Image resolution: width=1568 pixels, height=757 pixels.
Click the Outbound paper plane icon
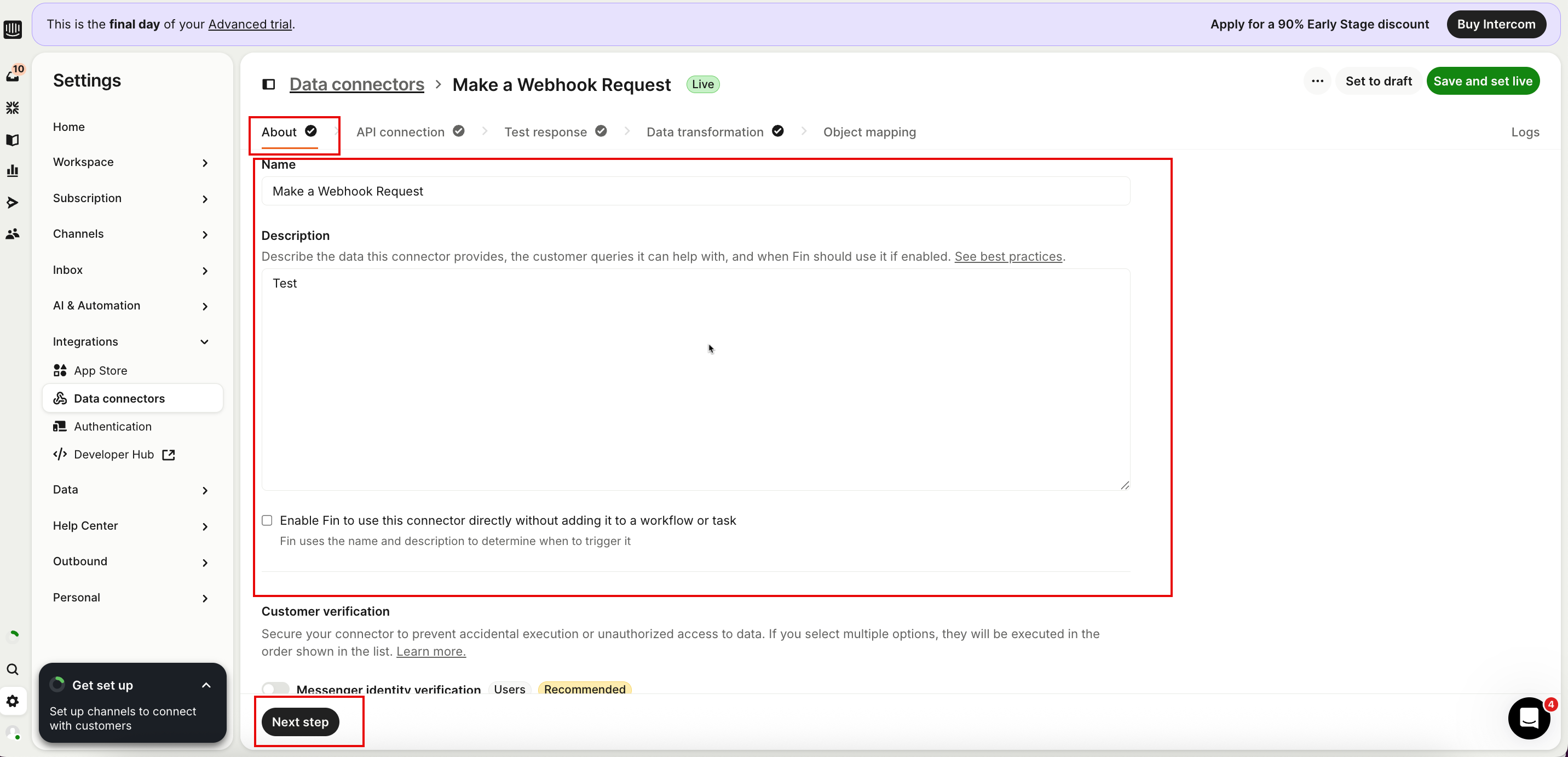click(x=13, y=203)
